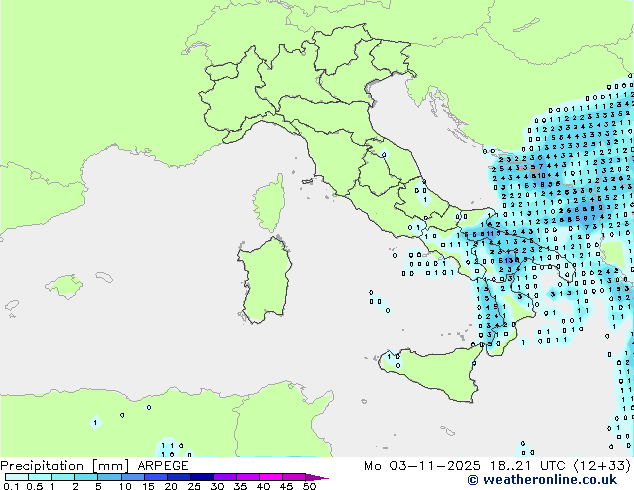Image resolution: width=634 pixels, height=490 pixels.
Task: Click the 5–10 mm legend swatch
Action: [109, 477]
